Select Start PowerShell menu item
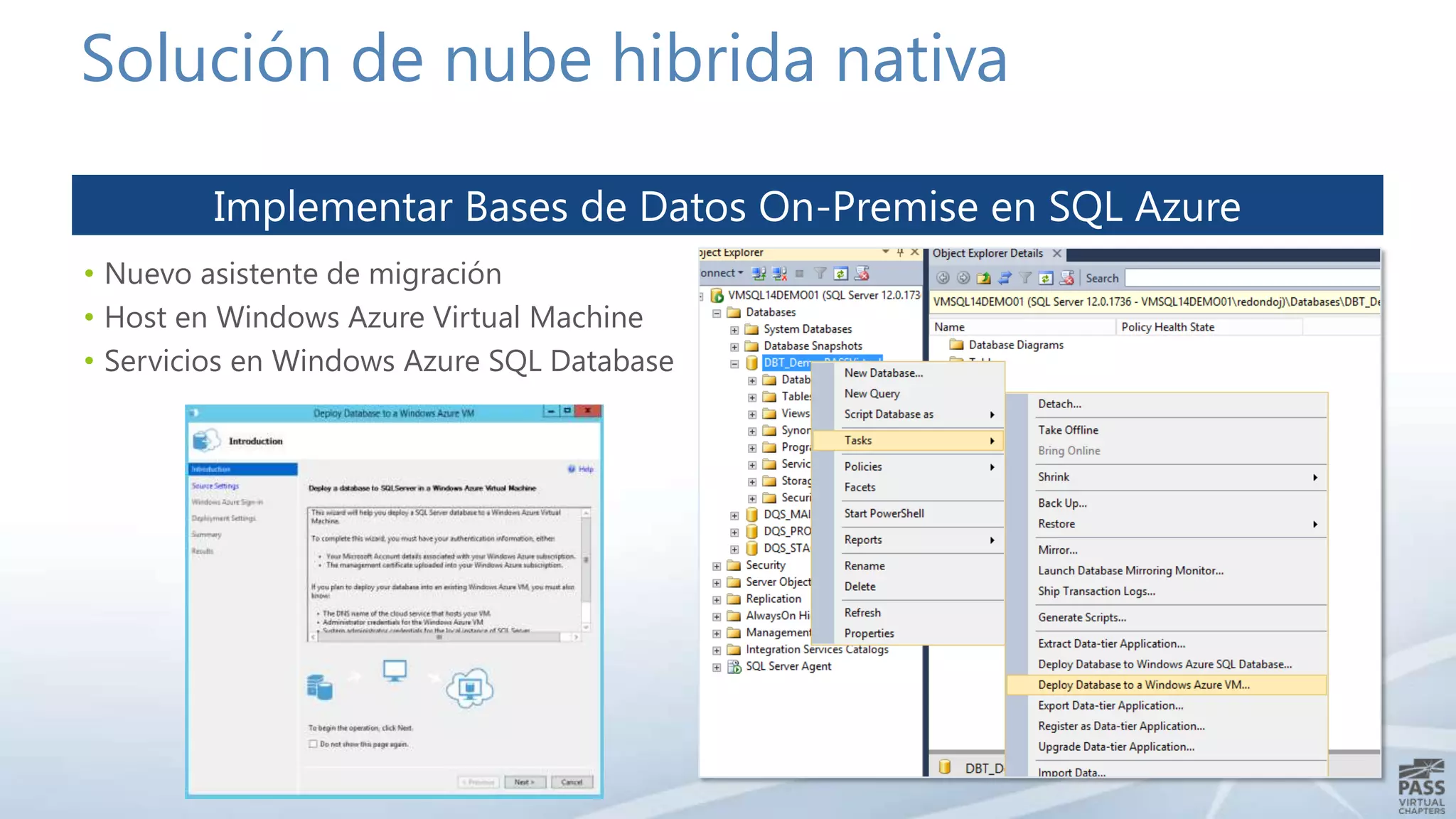1456x819 pixels. [909, 513]
